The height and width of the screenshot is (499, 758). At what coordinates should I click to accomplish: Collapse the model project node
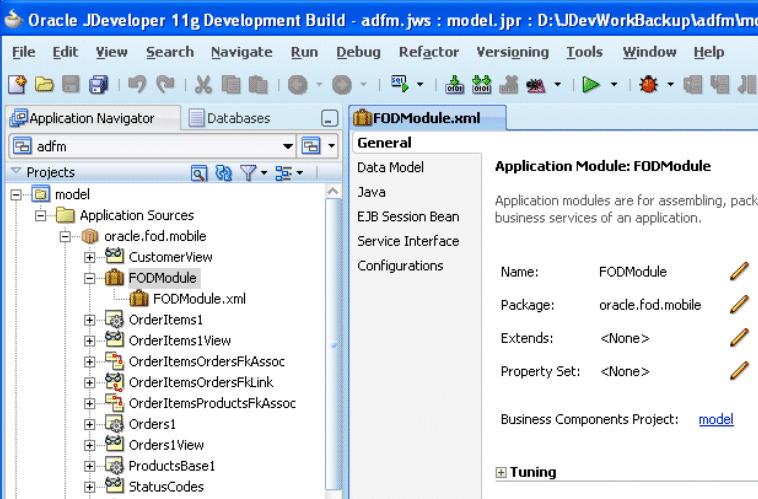coord(16,194)
